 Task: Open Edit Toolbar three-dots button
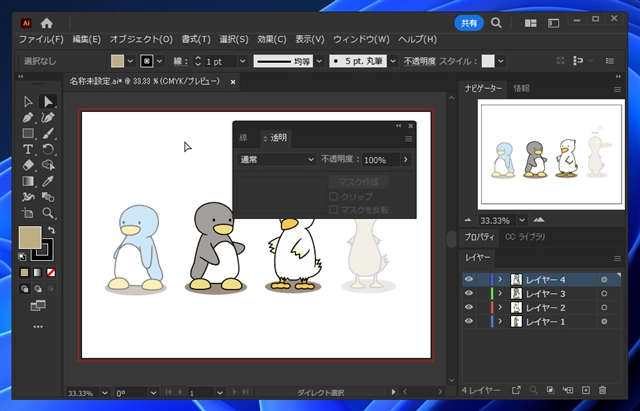(x=38, y=327)
